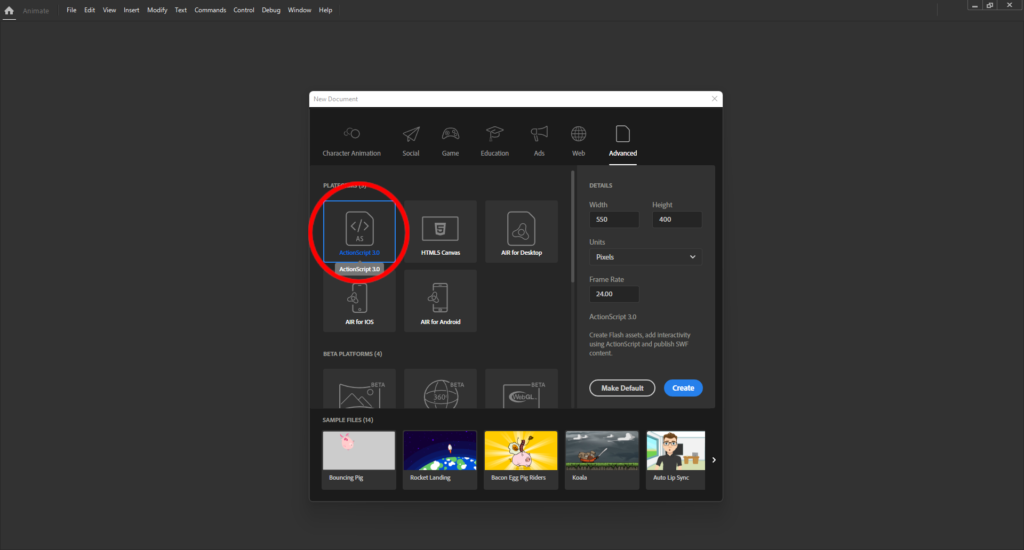Open the Character Animation preset category
The height and width of the screenshot is (550, 1024).
[351, 141]
